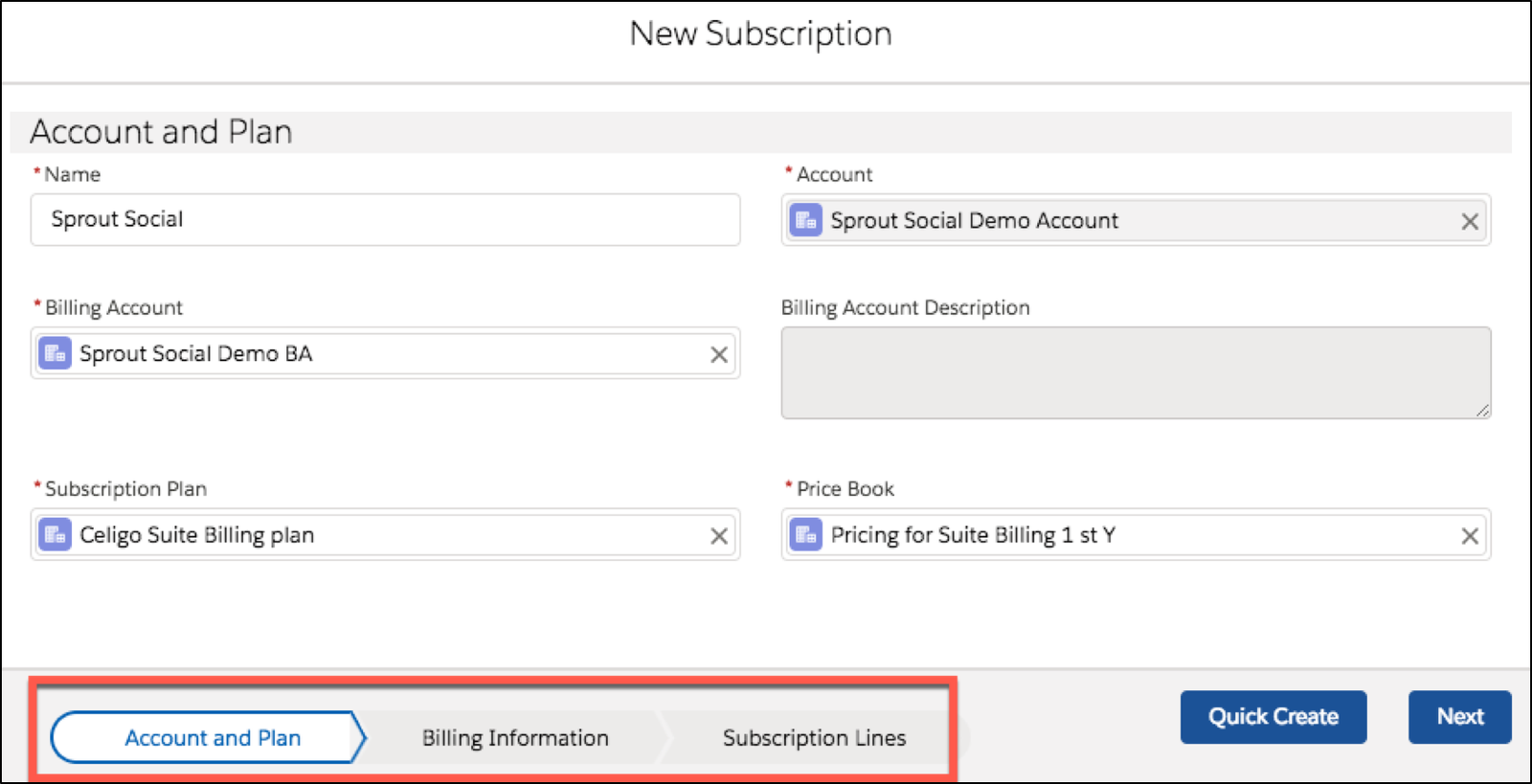Click the Quick Create button
This screenshot has width=1532, height=784.
[1273, 717]
